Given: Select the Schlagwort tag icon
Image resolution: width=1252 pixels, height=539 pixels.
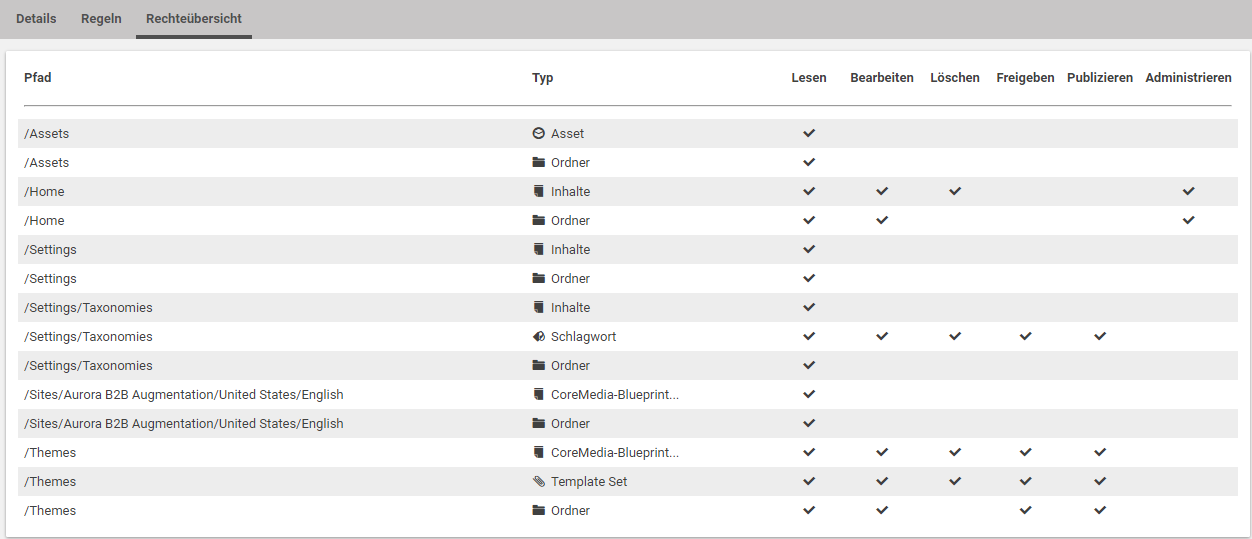Looking at the screenshot, I should coord(539,337).
